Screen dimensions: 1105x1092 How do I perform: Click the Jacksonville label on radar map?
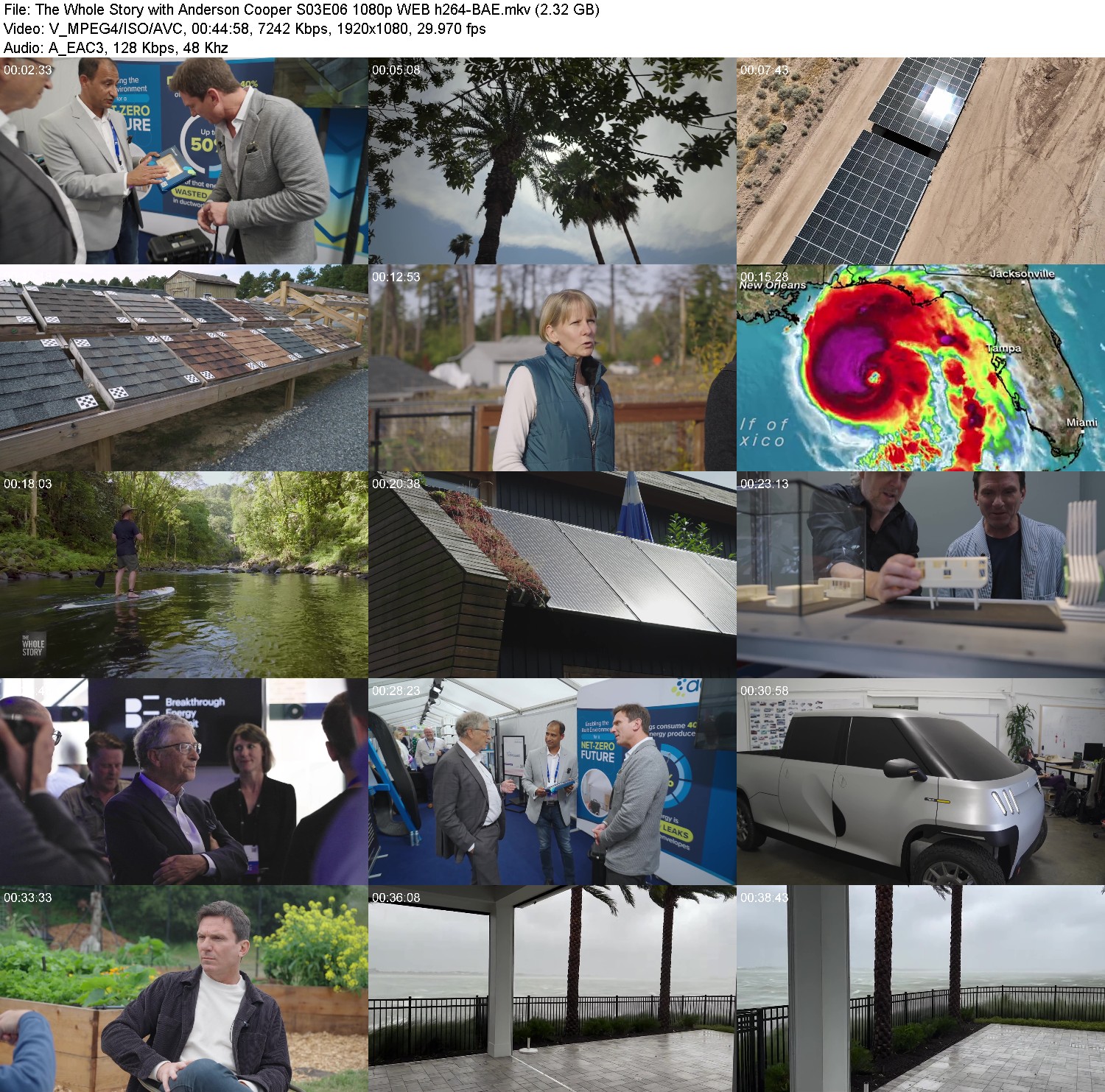[1022, 274]
